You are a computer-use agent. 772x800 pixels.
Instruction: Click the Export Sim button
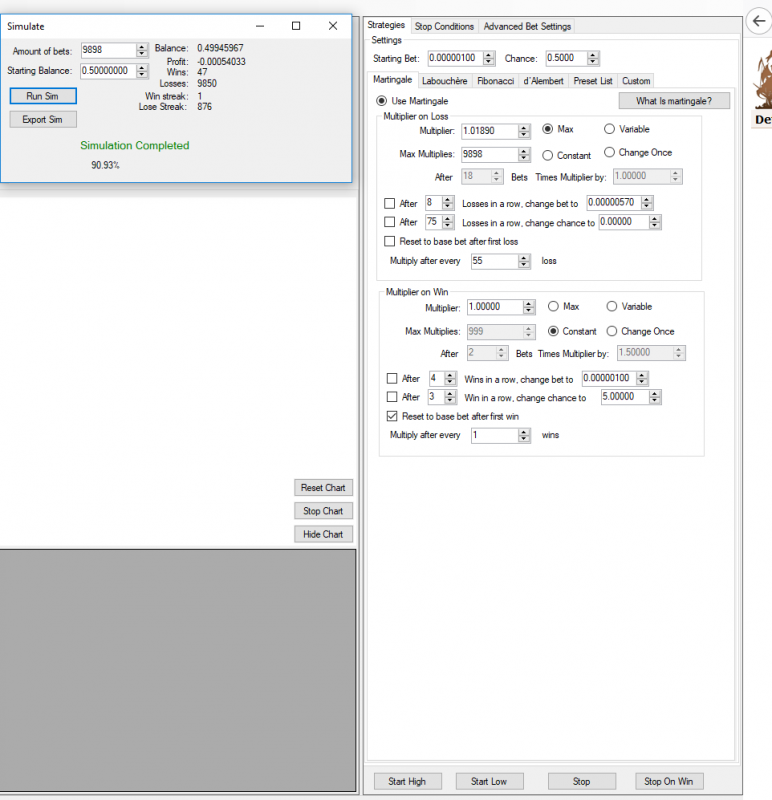[43, 119]
